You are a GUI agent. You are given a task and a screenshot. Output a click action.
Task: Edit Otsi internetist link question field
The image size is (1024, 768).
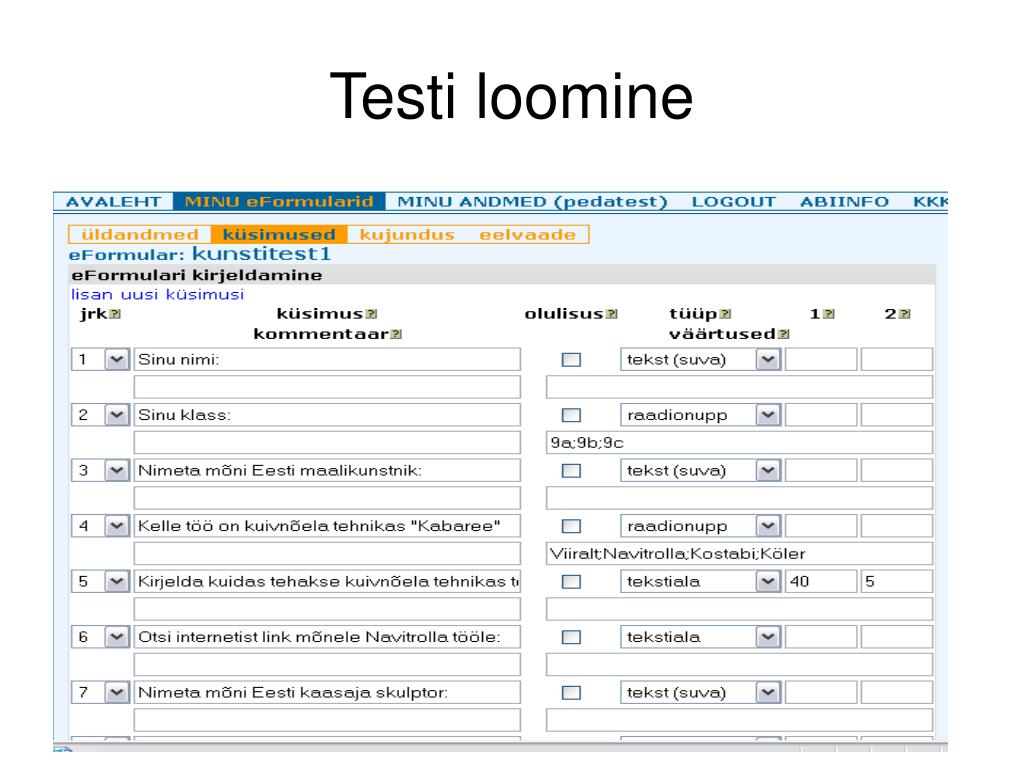(327, 637)
